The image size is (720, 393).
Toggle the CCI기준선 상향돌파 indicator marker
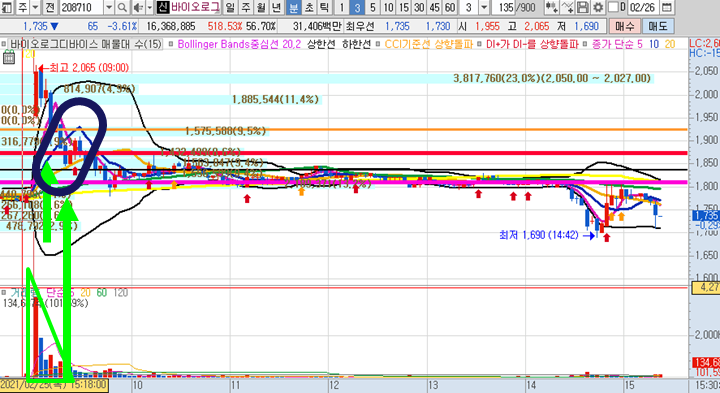pyautogui.click(x=378, y=44)
